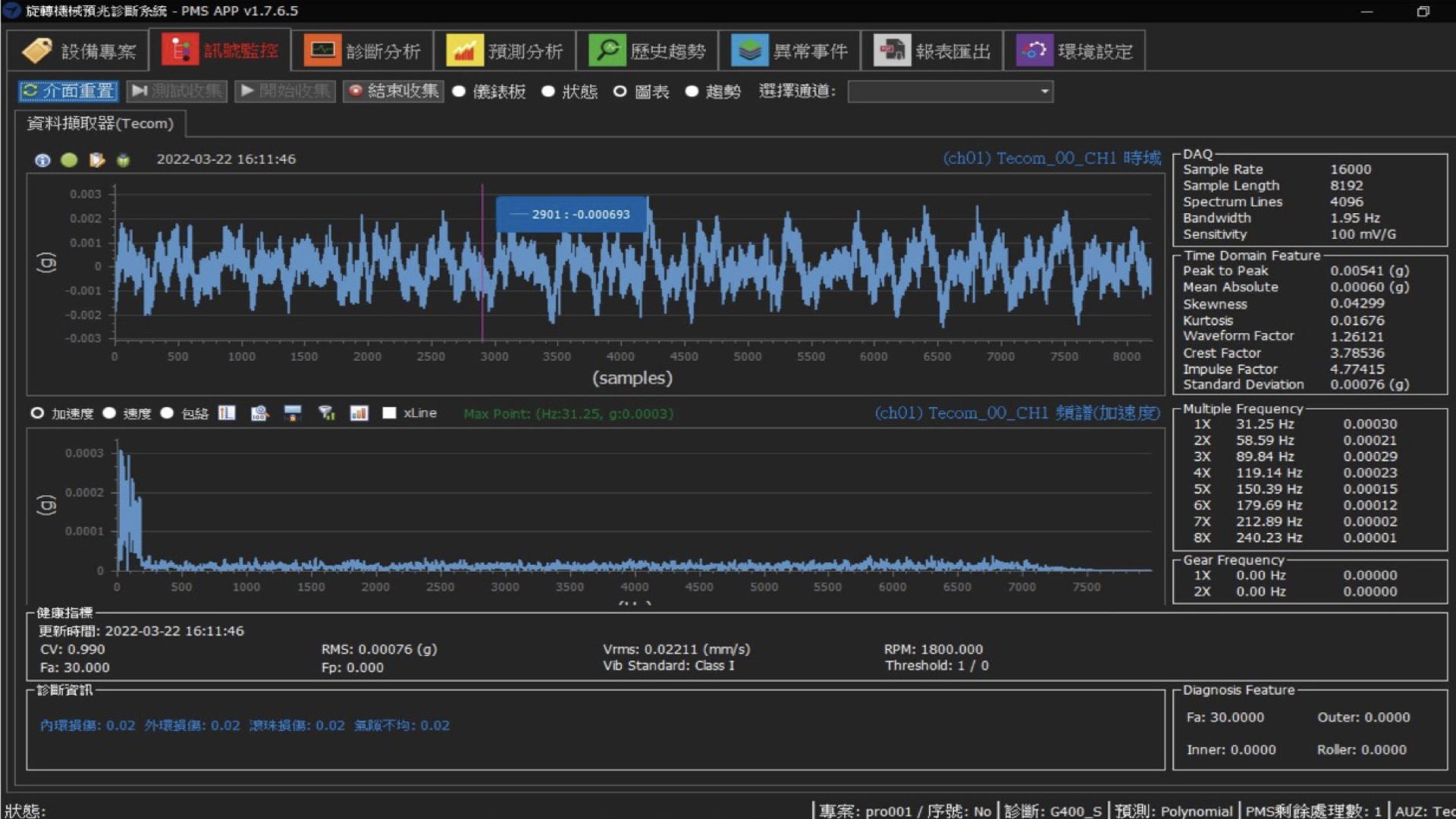
Task: Click the blue info icon above the chart
Action: [x=42, y=160]
